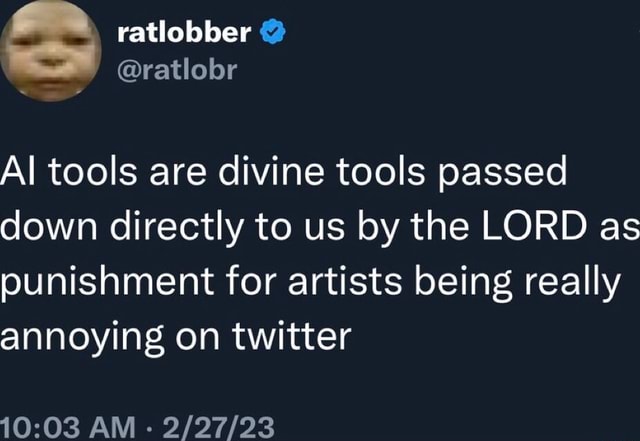Click the empty area beside the username header
Viewport: 640px width, 441px height.
click(461, 49)
